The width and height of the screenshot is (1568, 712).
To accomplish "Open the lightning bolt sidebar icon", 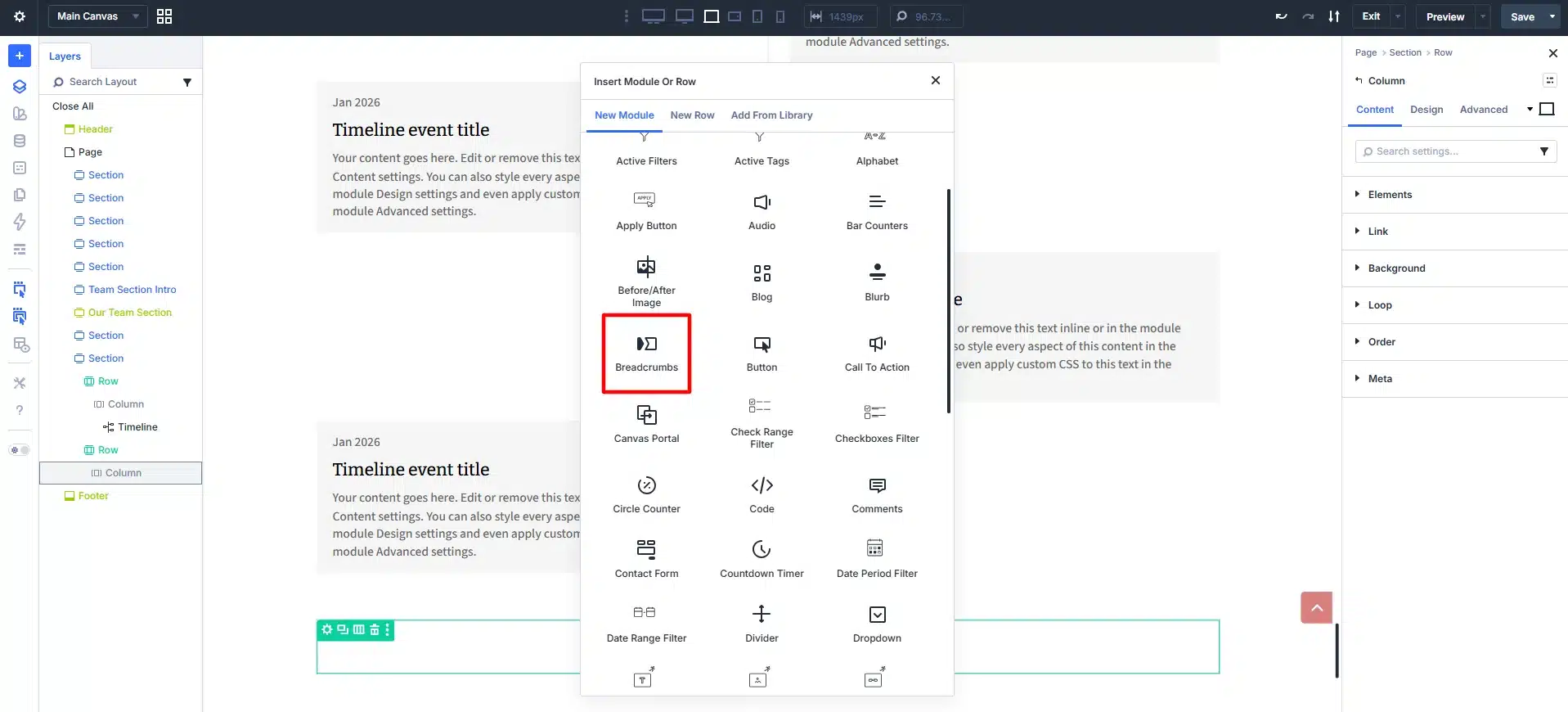I will point(20,222).
